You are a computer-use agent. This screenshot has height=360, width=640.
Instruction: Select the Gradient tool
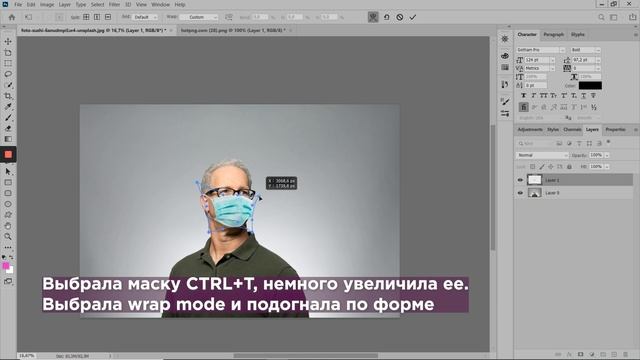click(8, 139)
